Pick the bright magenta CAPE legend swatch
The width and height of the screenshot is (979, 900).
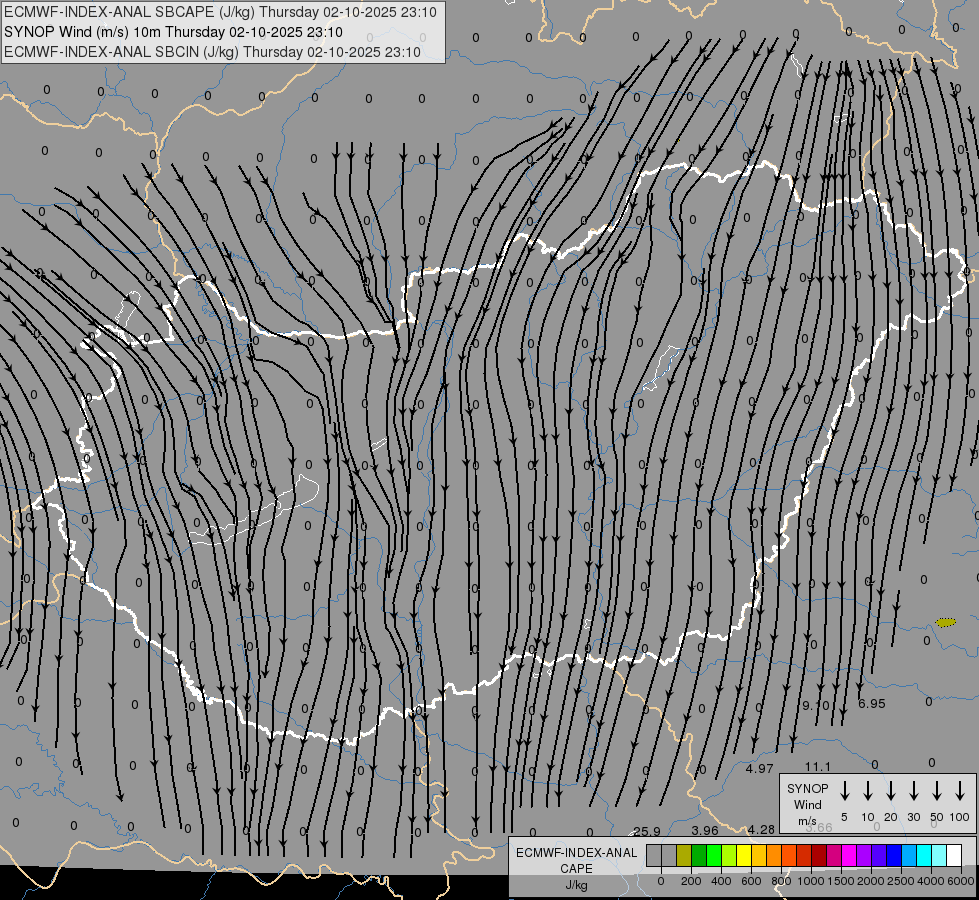point(849,855)
